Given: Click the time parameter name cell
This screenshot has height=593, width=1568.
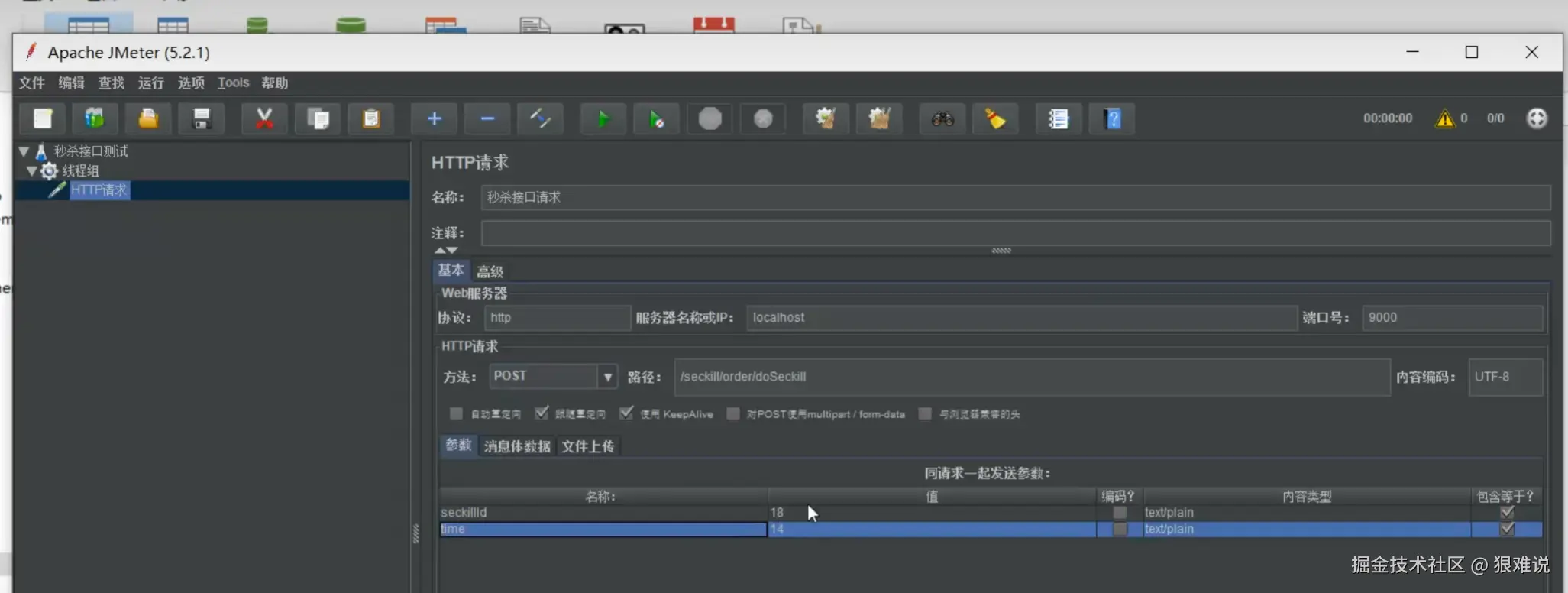Looking at the screenshot, I should coord(603,529).
